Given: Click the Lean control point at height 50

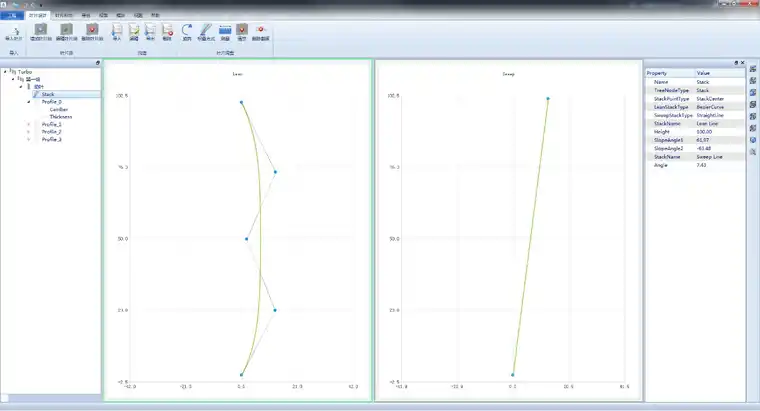Looking at the screenshot, I should [x=247, y=239].
